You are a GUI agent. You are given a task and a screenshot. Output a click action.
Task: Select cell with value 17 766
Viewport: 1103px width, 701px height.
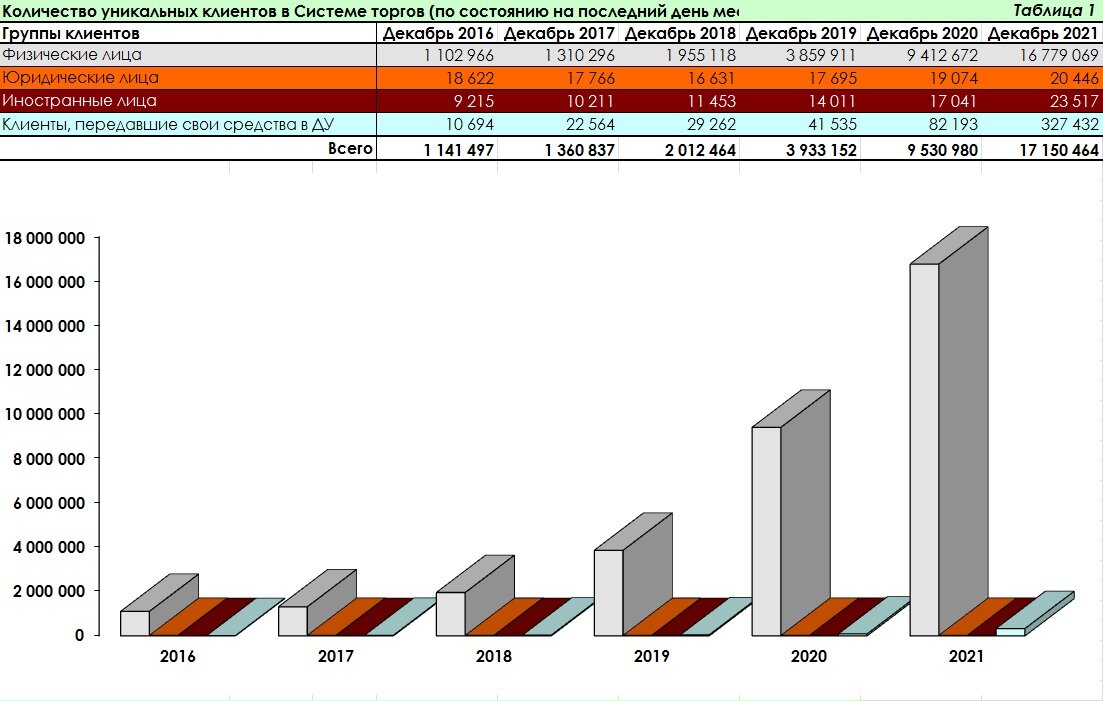pos(558,78)
